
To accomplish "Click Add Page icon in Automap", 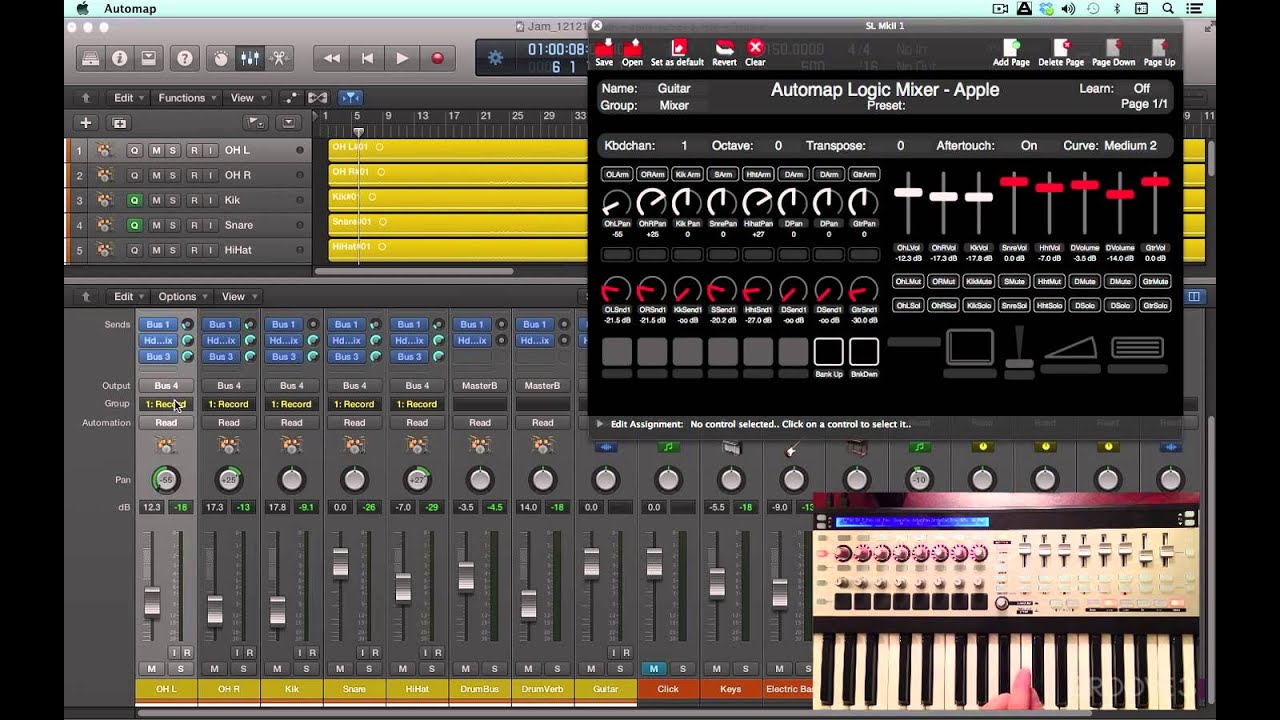I will pos(1011,52).
